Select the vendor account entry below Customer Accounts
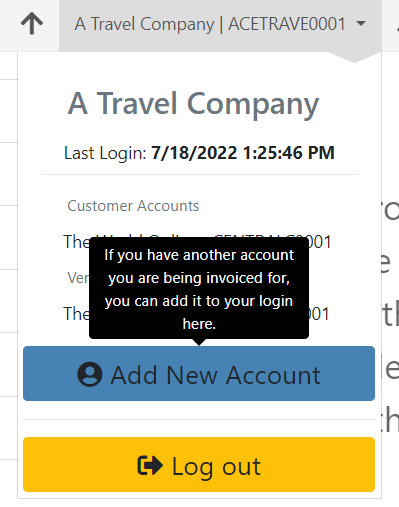The image size is (399, 507). pyautogui.click(x=196, y=314)
